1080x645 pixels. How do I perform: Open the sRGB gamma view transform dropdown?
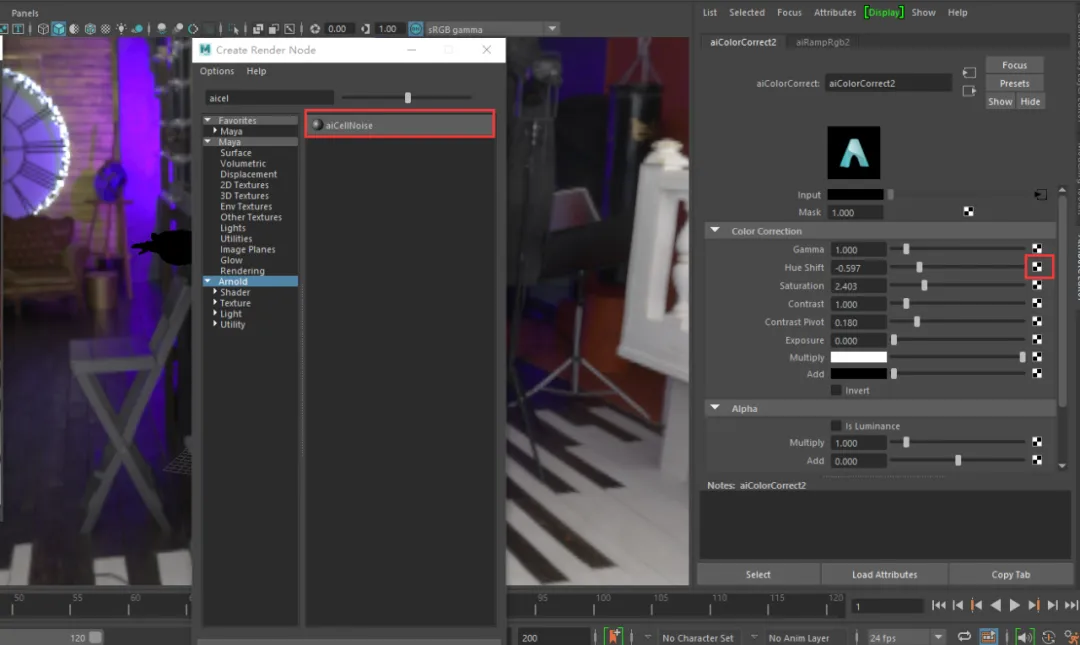pyautogui.click(x=552, y=29)
